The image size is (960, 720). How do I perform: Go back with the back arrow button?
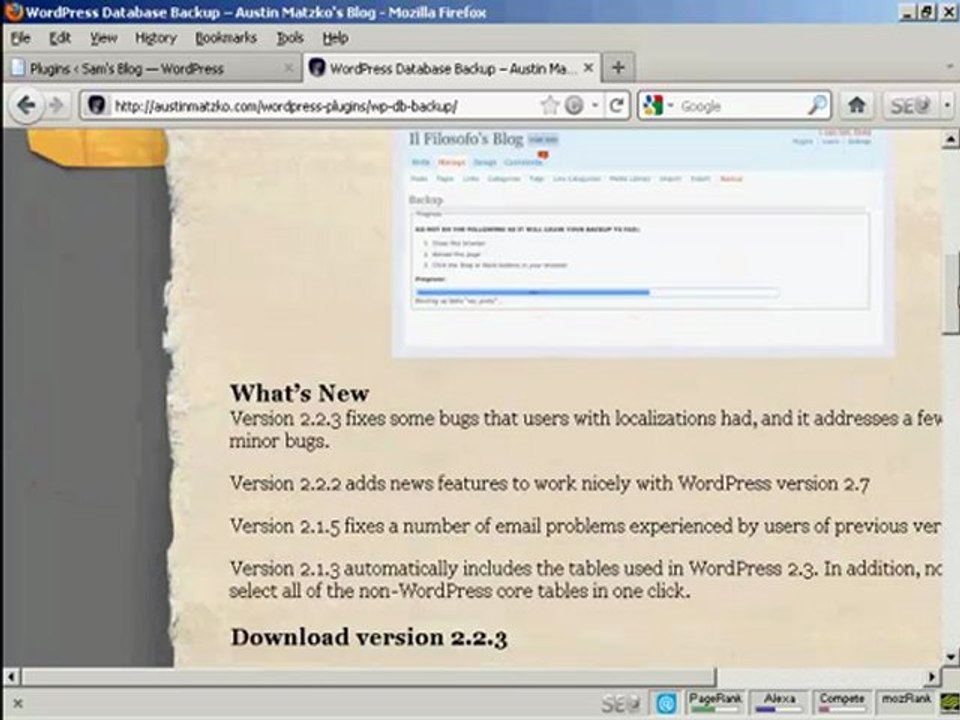(x=26, y=105)
